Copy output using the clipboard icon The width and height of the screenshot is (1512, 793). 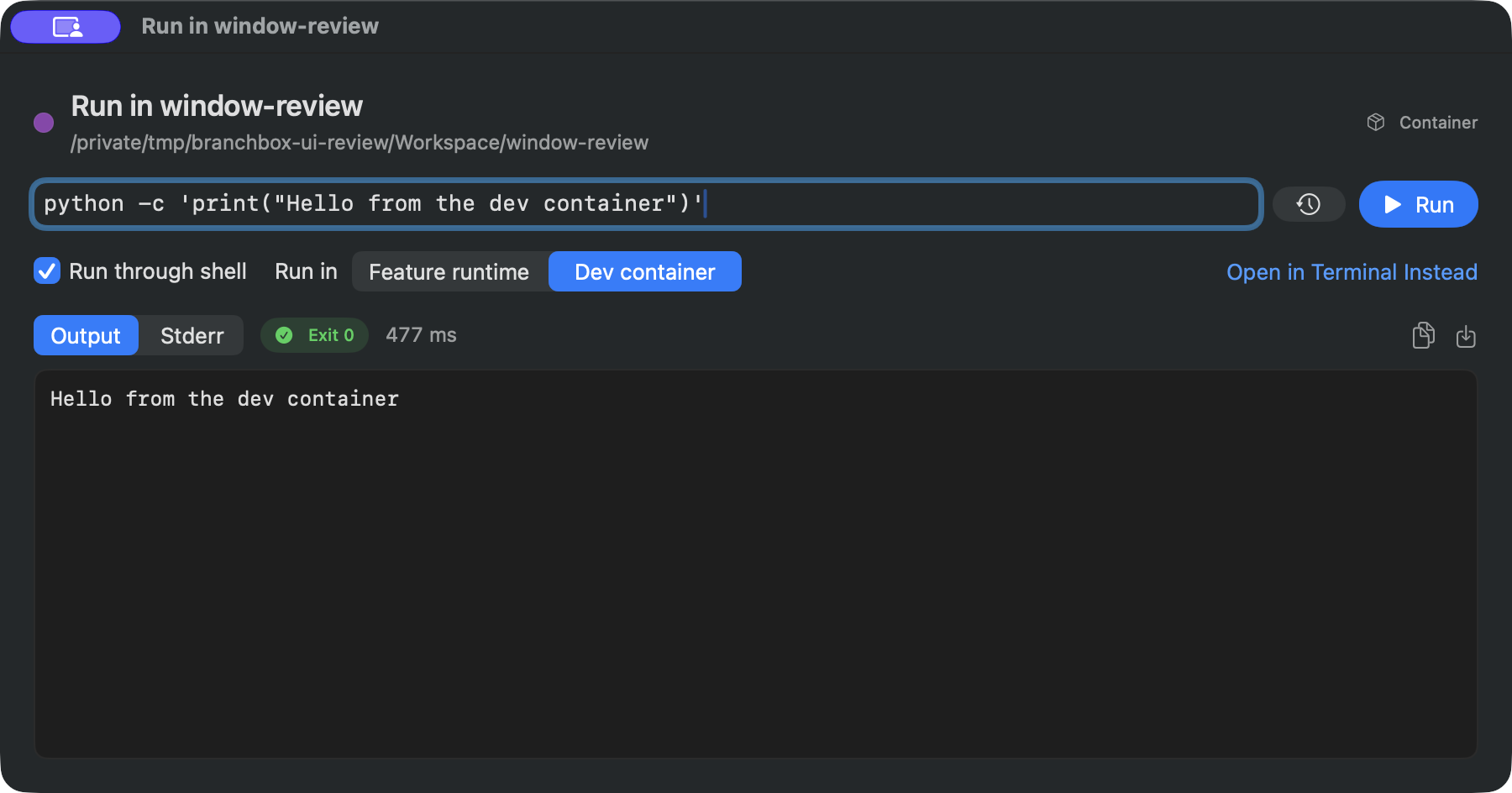(1424, 335)
